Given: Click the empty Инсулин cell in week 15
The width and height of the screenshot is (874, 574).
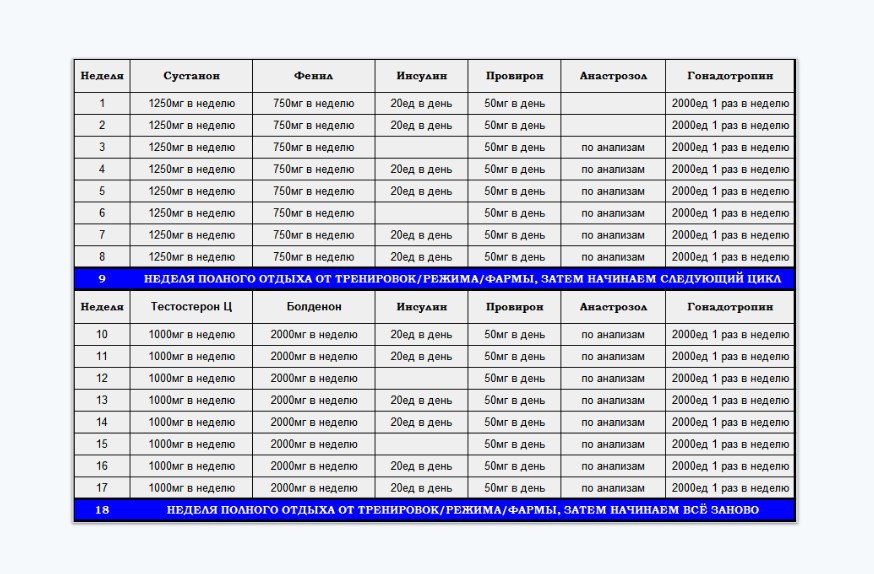Looking at the screenshot, I should click(421, 444).
